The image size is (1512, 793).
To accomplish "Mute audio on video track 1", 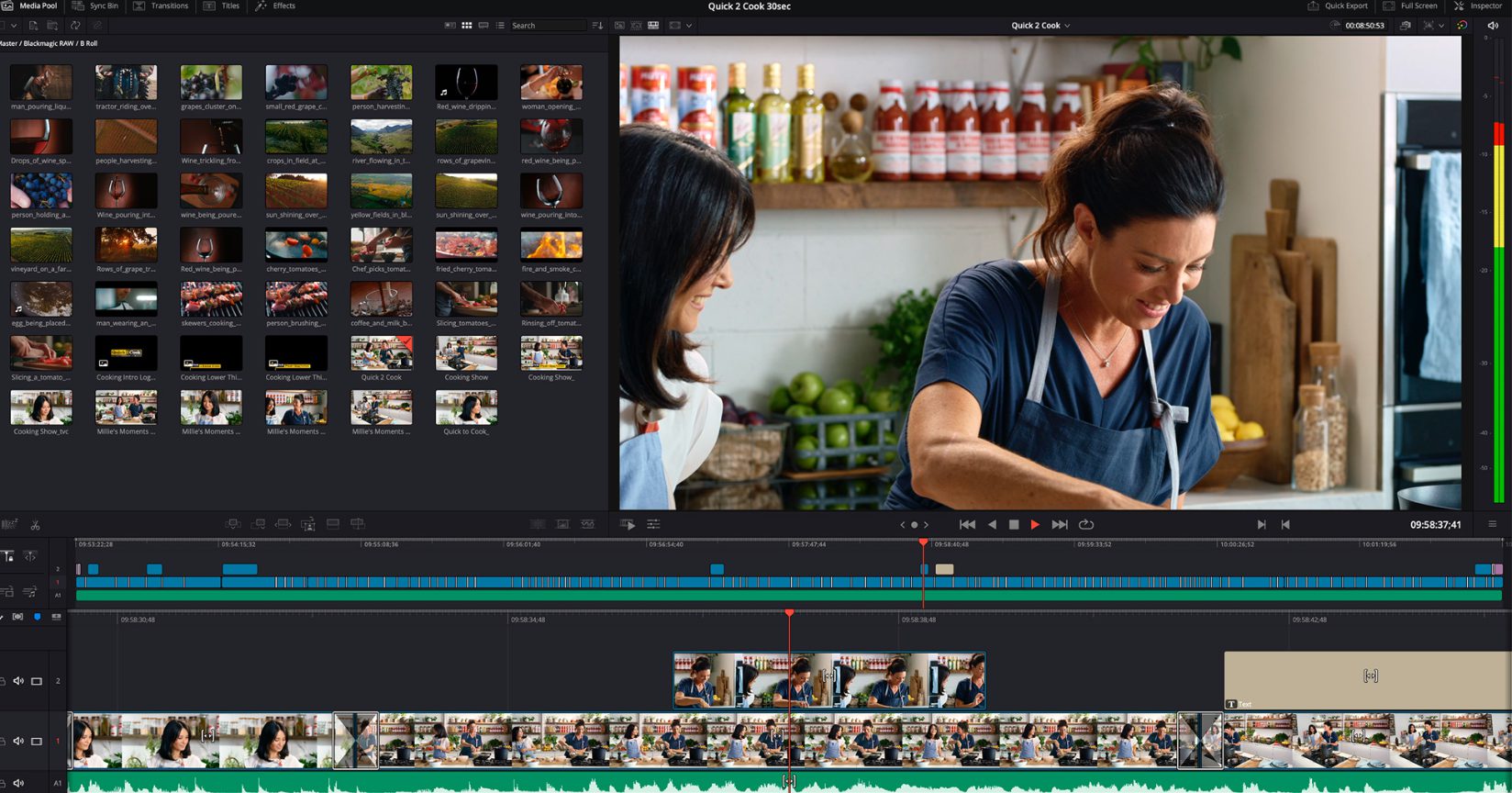I will [x=18, y=741].
